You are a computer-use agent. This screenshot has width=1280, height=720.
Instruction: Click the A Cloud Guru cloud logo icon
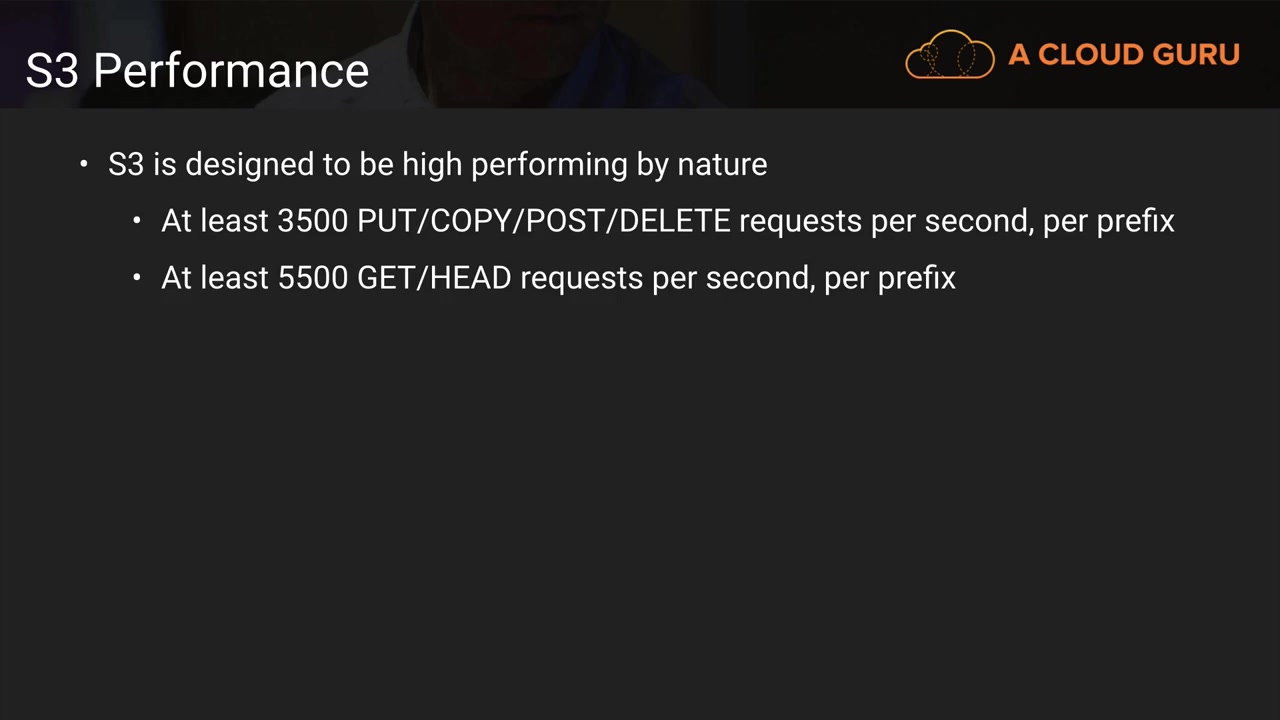[x=949, y=55]
